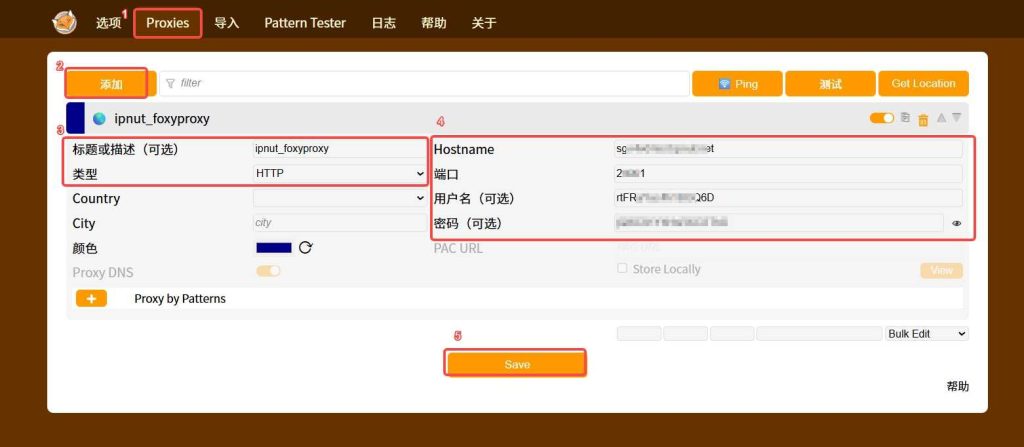The height and width of the screenshot is (447, 1024).
Task: Move the proxy up with arrow
Action: [941, 118]
